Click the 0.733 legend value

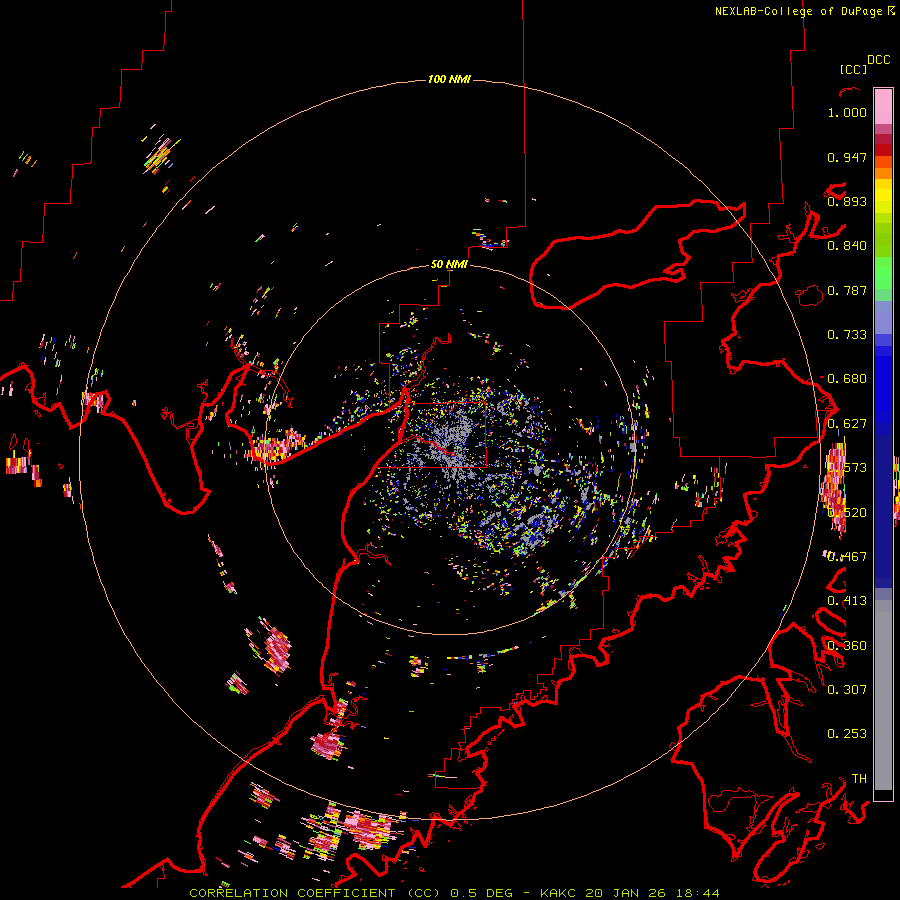tap(847, 335)
